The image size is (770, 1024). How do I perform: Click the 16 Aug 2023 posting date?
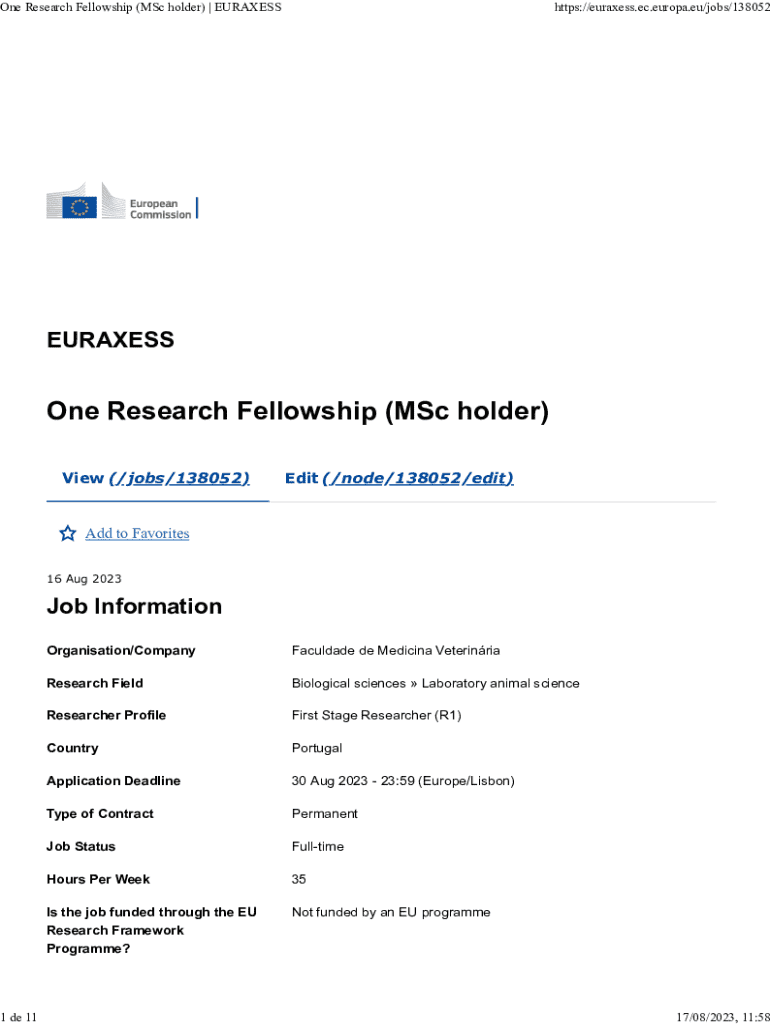pyautogui.click(x=84, y=579)
